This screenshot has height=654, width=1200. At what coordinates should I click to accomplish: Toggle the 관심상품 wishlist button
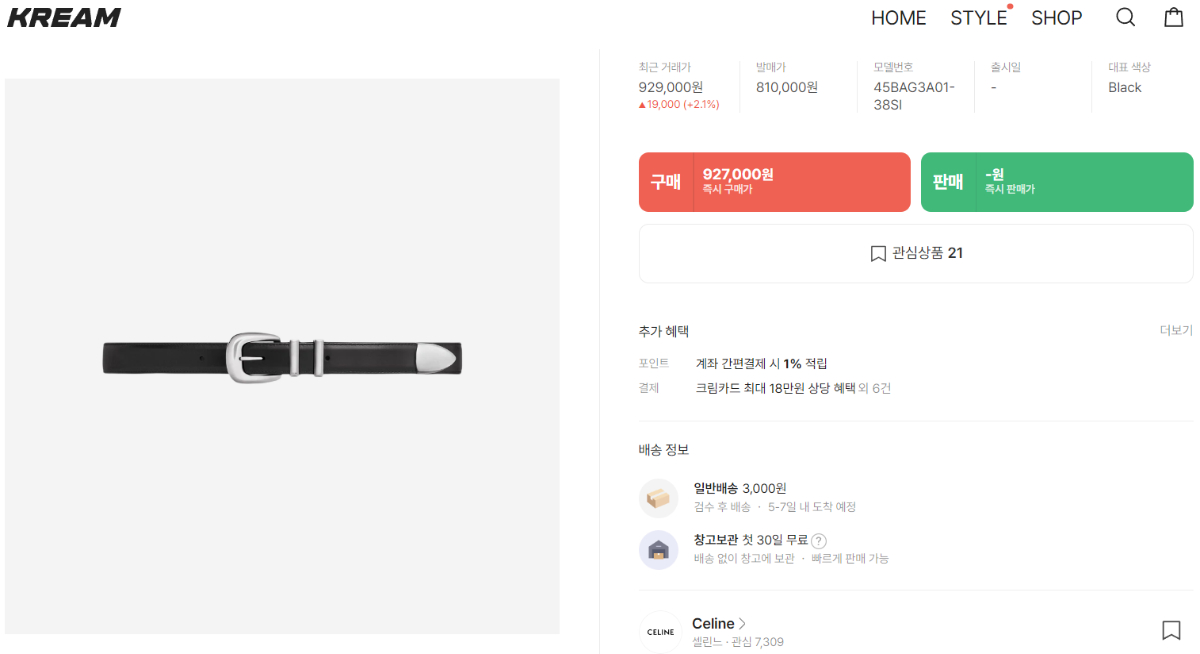click(x=915, y=254)
